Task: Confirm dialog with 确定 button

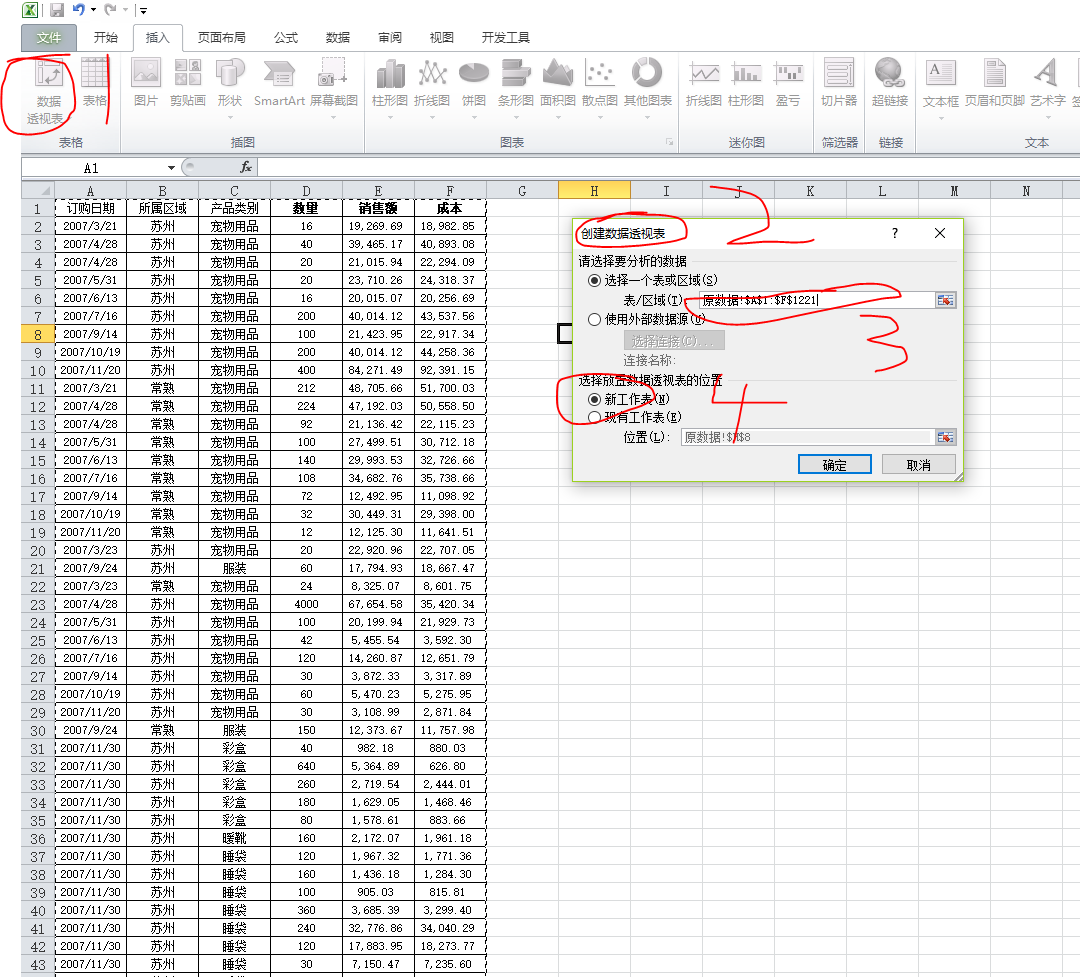Action: [834, 465]
